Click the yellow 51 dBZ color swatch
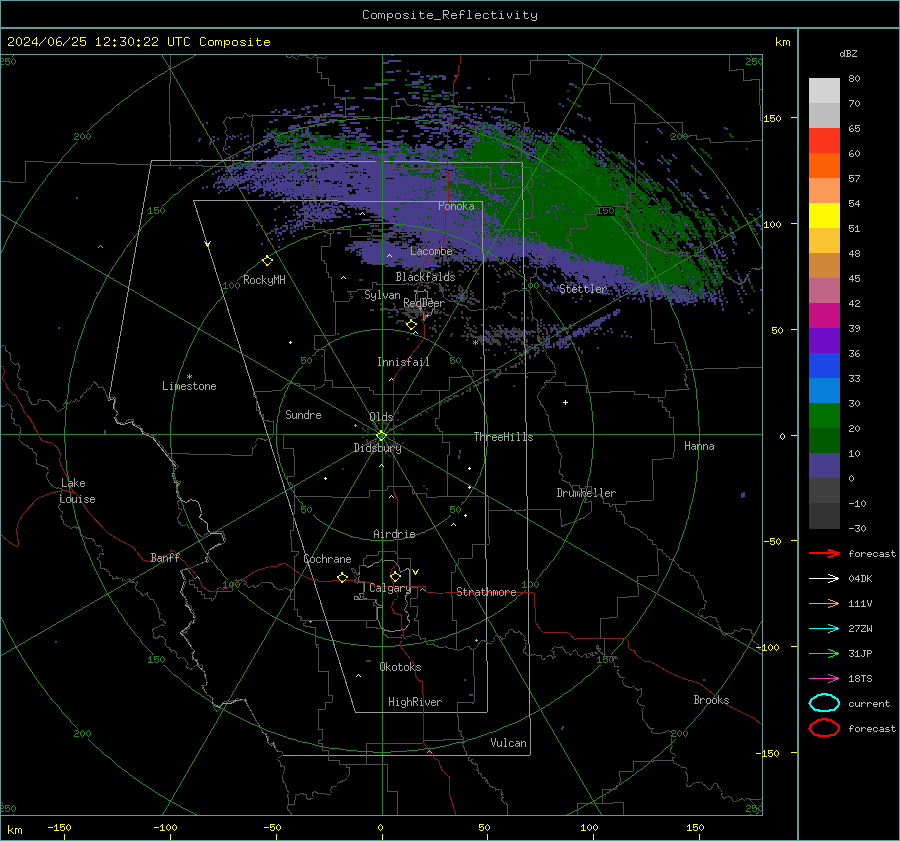 pos(824,215)
